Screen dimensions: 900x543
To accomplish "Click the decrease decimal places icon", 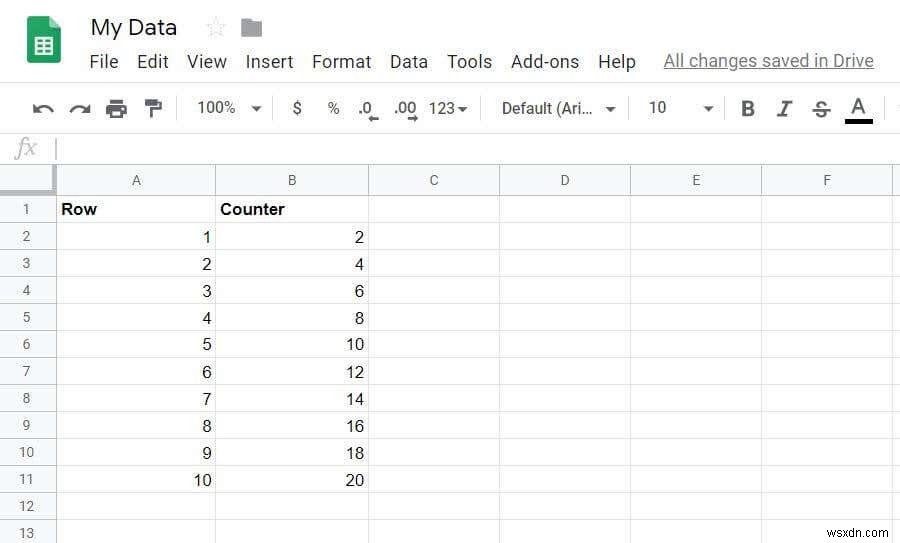I will pyautogui.click(x=368, y=109).
